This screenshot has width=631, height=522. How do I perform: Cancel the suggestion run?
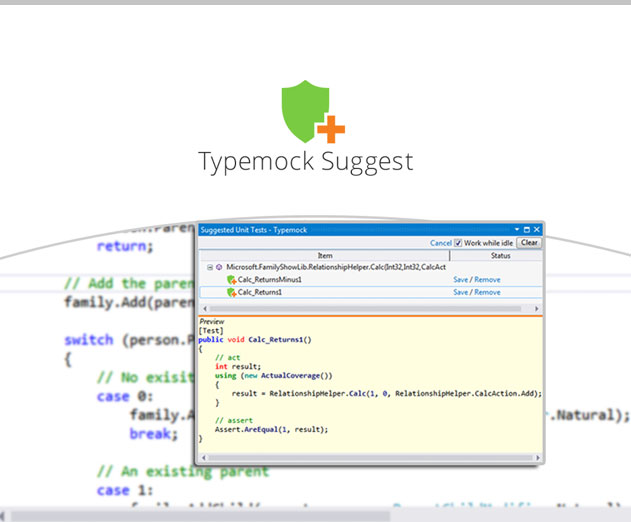point(441,243)
